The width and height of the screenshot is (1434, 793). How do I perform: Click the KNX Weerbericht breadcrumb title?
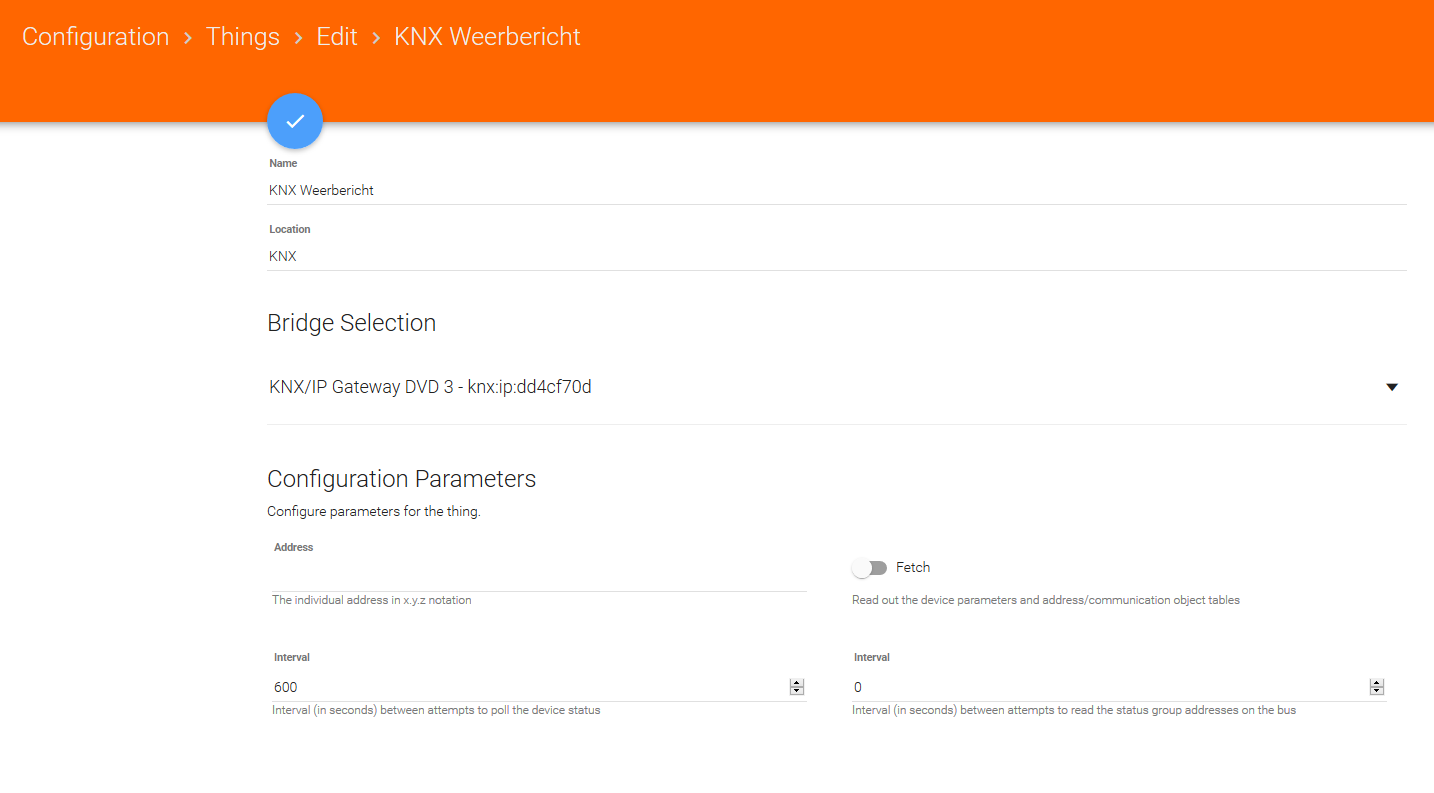tap(487, 37)
